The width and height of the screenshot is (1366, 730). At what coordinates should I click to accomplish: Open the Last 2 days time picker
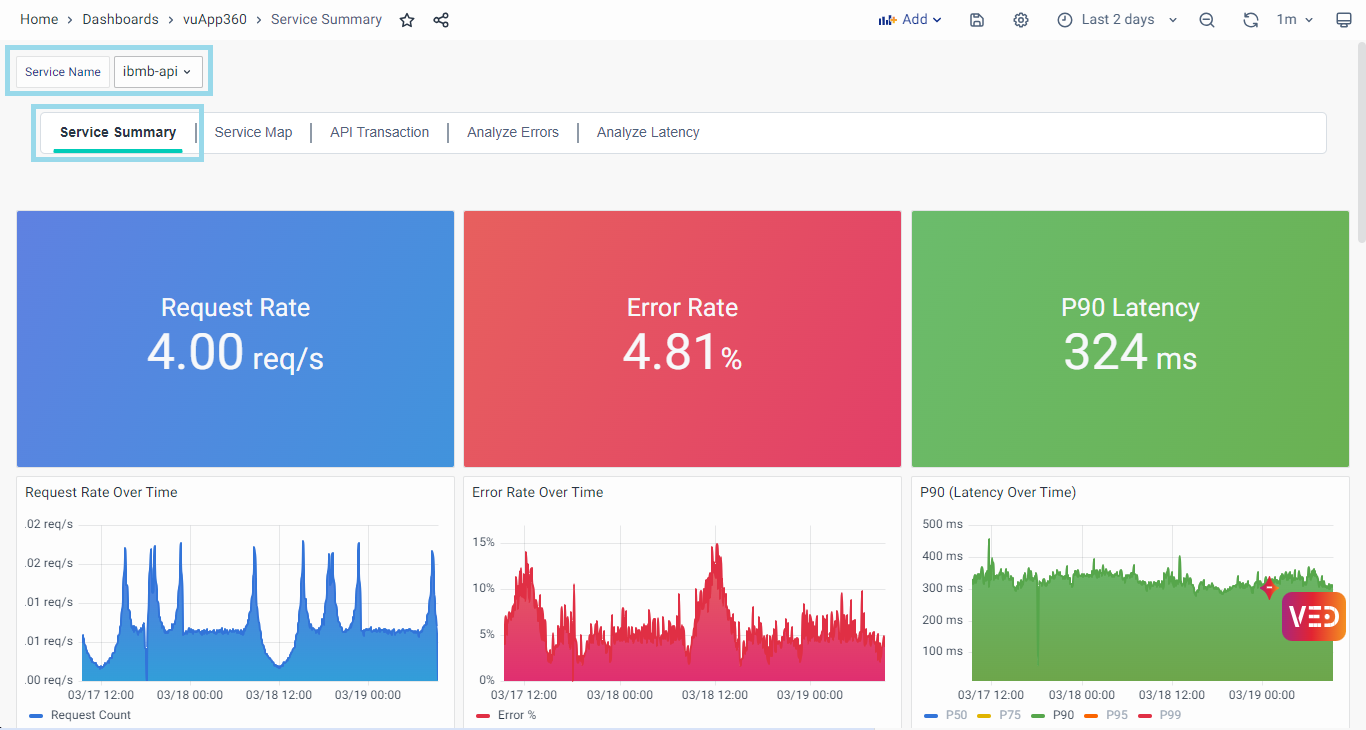pyautogui.click(x=1117, y=20)
